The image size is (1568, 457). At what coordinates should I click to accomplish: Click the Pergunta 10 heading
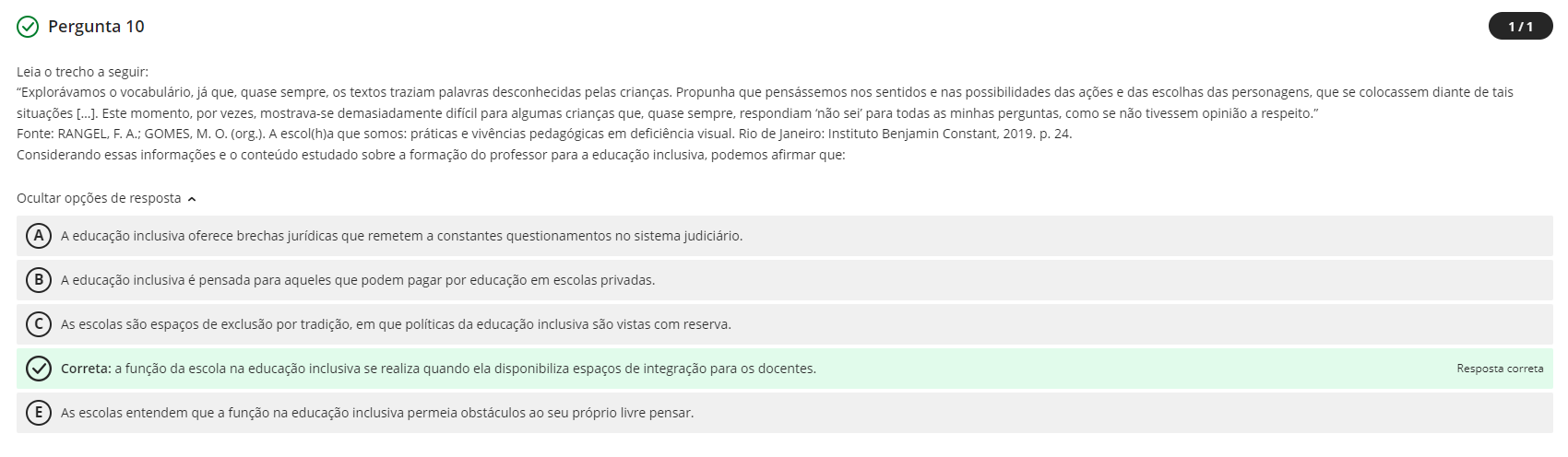coord(96,27)
